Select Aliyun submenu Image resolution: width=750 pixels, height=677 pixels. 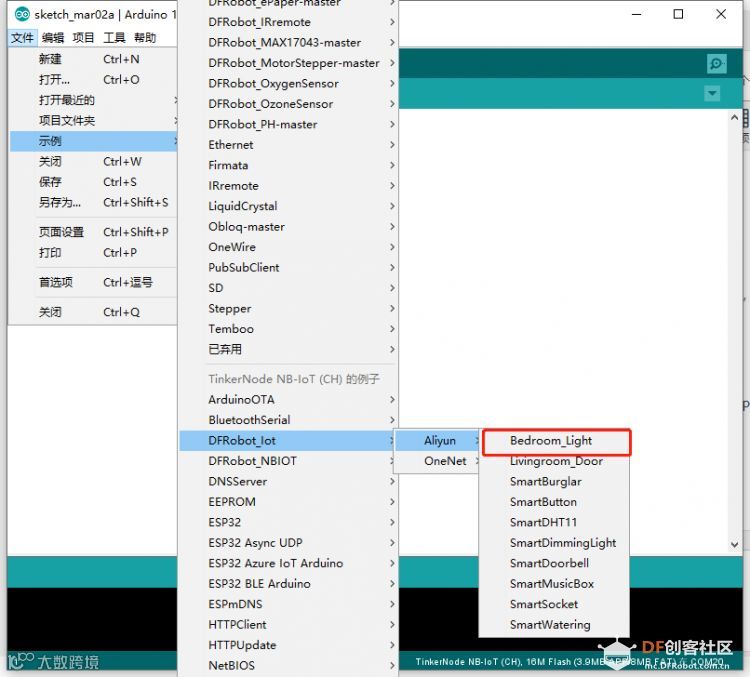point(437,441)
